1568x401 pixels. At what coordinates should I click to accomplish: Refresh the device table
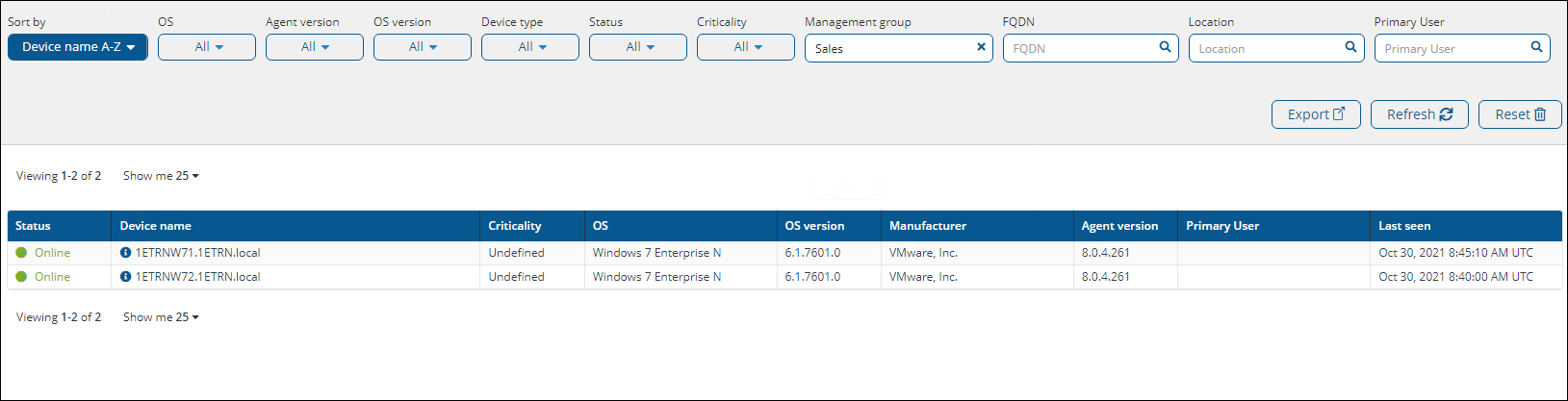pos(1419,114)
